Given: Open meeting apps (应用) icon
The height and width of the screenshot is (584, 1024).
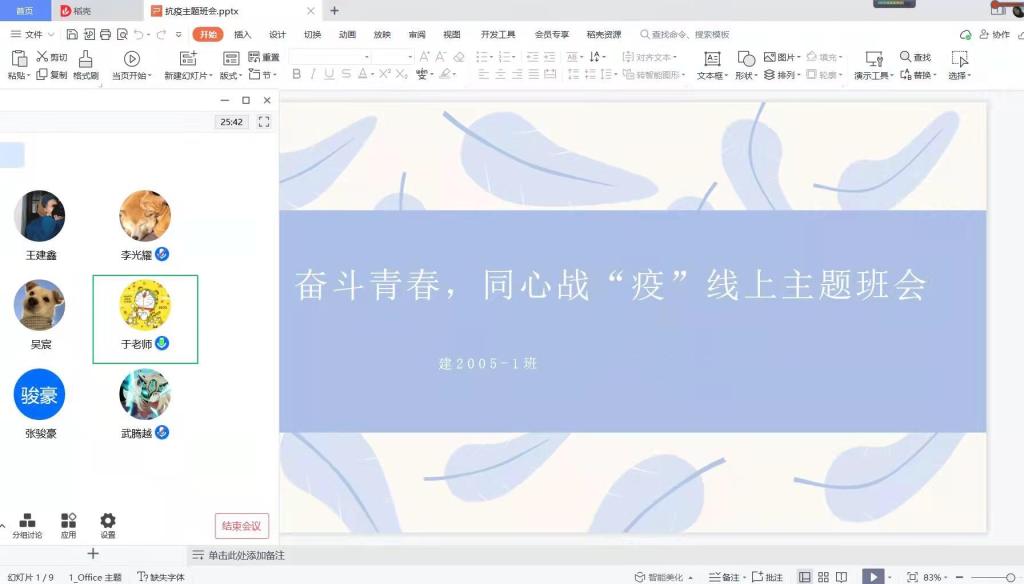Looking at the screenshot, I should 68,521.
